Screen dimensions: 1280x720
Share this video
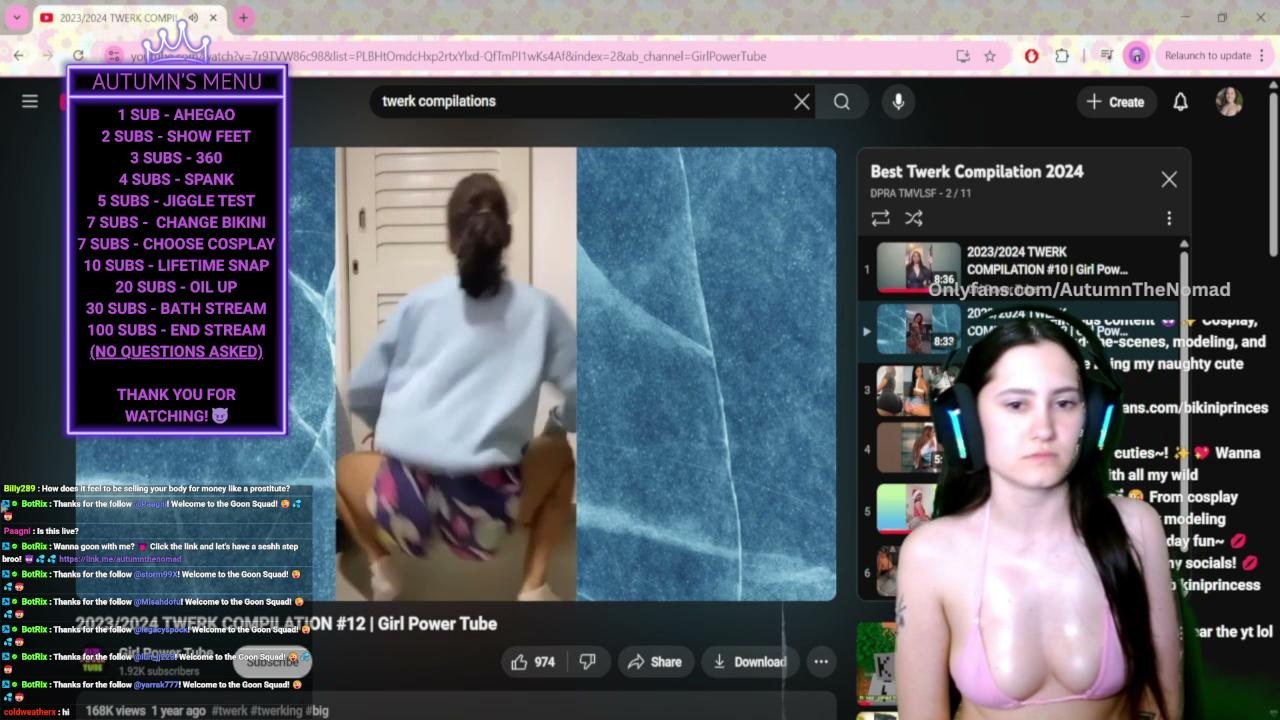point(655,662)
